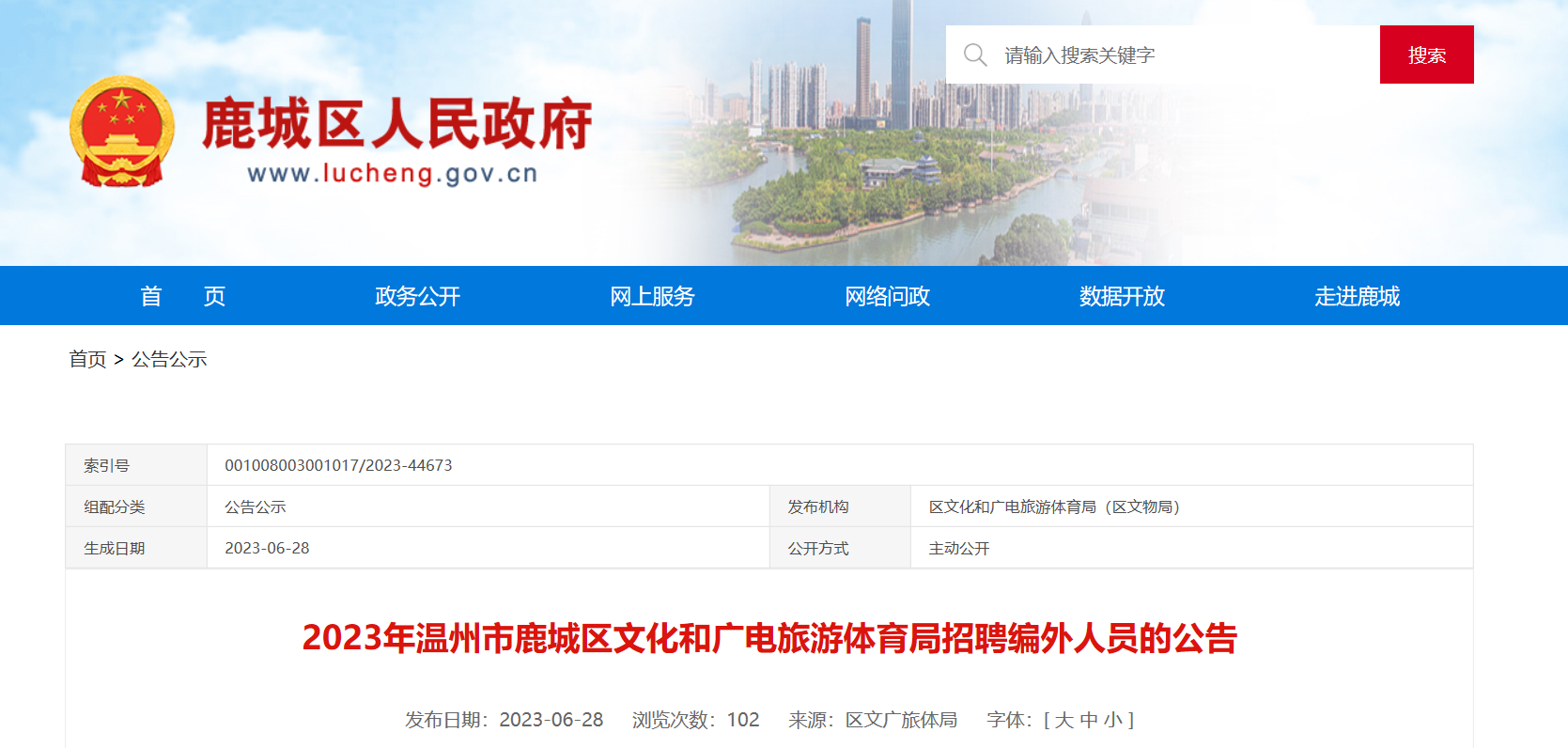Open the 走进鹿城 navigation item
This screenshot has height=748, width=1568.
[x=1358, y=296]
